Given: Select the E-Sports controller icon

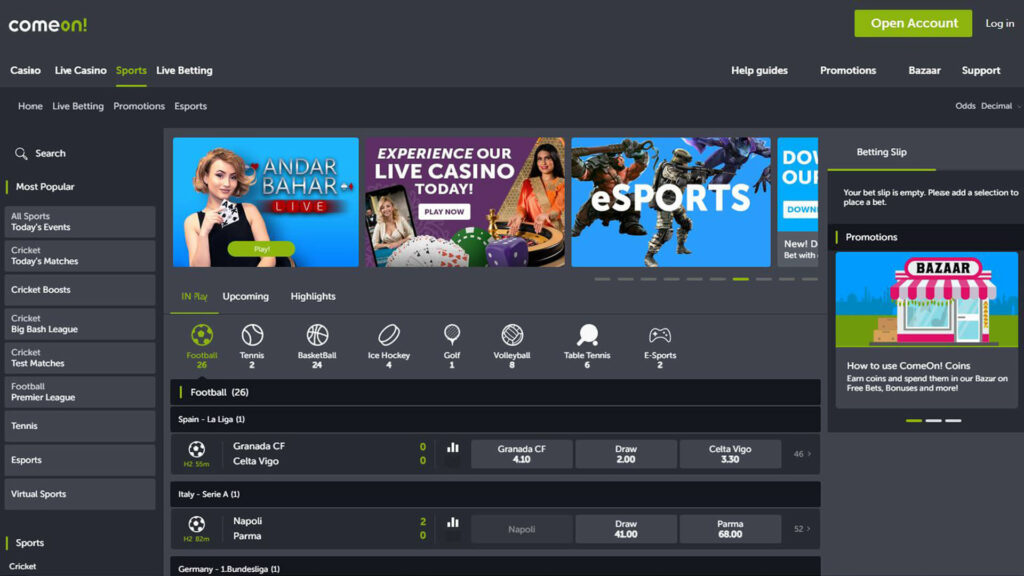Looking at the screenshot, I should pos(660,336).
